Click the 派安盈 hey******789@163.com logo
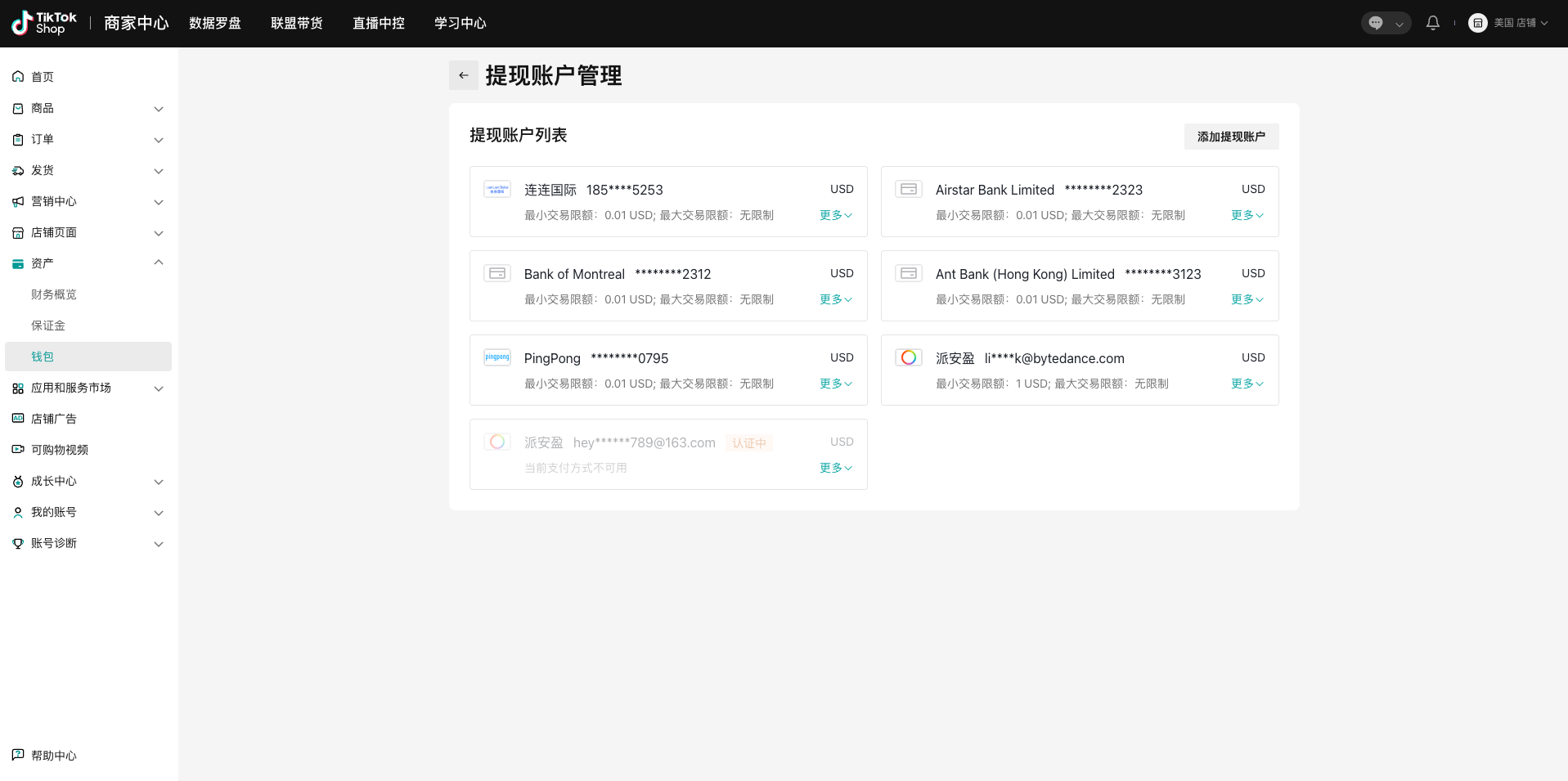Image resolution: width=1568 pixels, height=781 pixels. [497, 442]
